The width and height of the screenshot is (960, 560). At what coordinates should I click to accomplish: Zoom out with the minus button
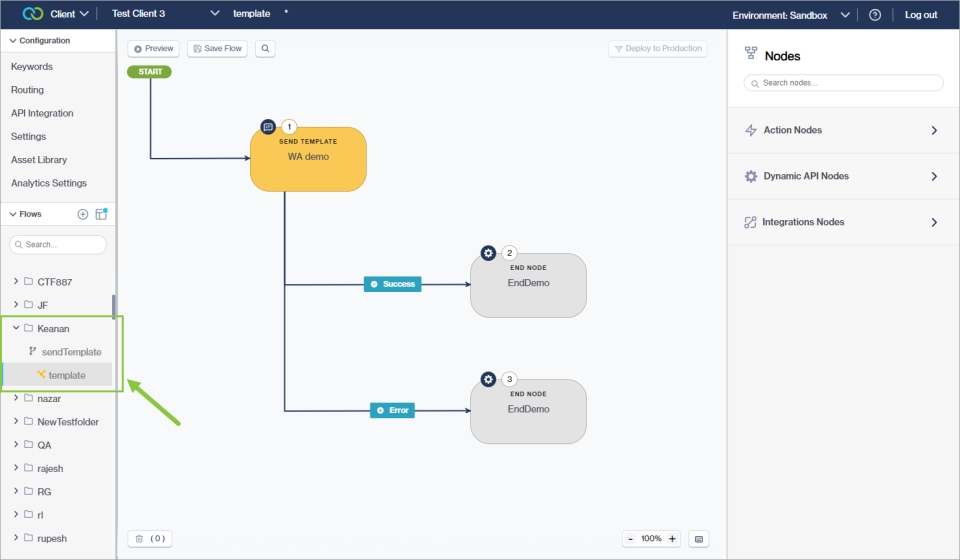point(630,539)
